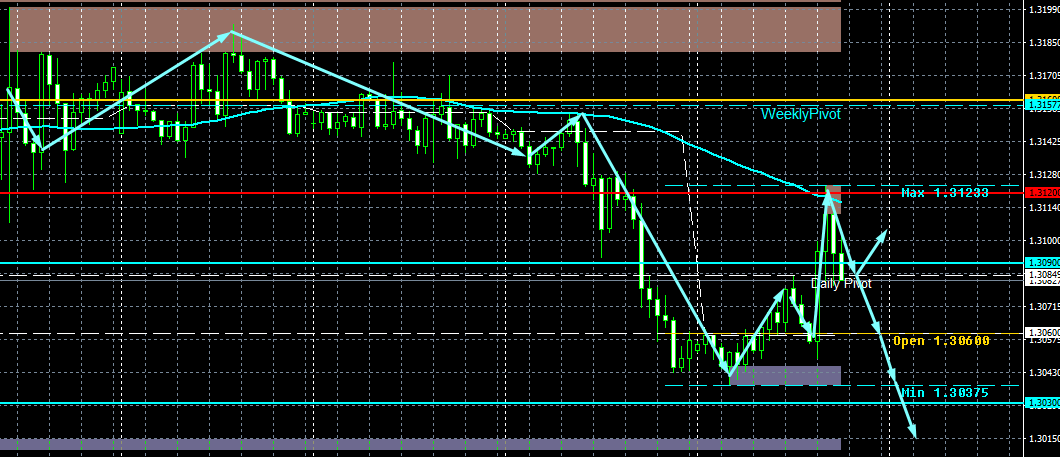Image resolution: width=1060 pixels, height=457 pixels.
Task: Click the WeeklyPivot label
Action: (x=800, y=114)
